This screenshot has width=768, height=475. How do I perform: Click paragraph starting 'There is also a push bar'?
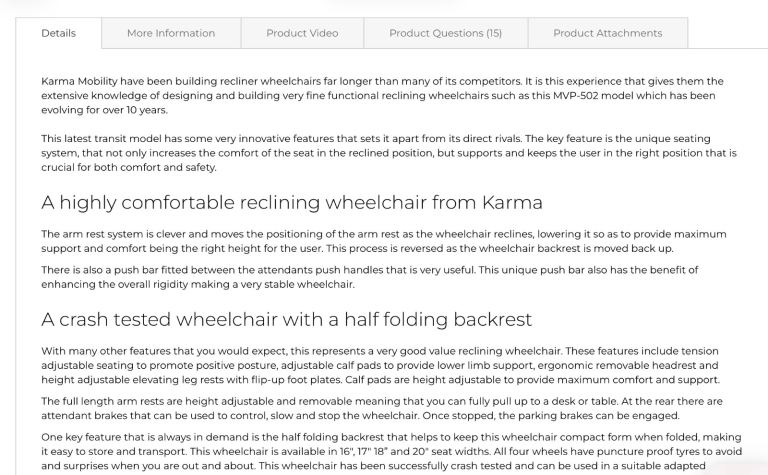pos(370,277)
